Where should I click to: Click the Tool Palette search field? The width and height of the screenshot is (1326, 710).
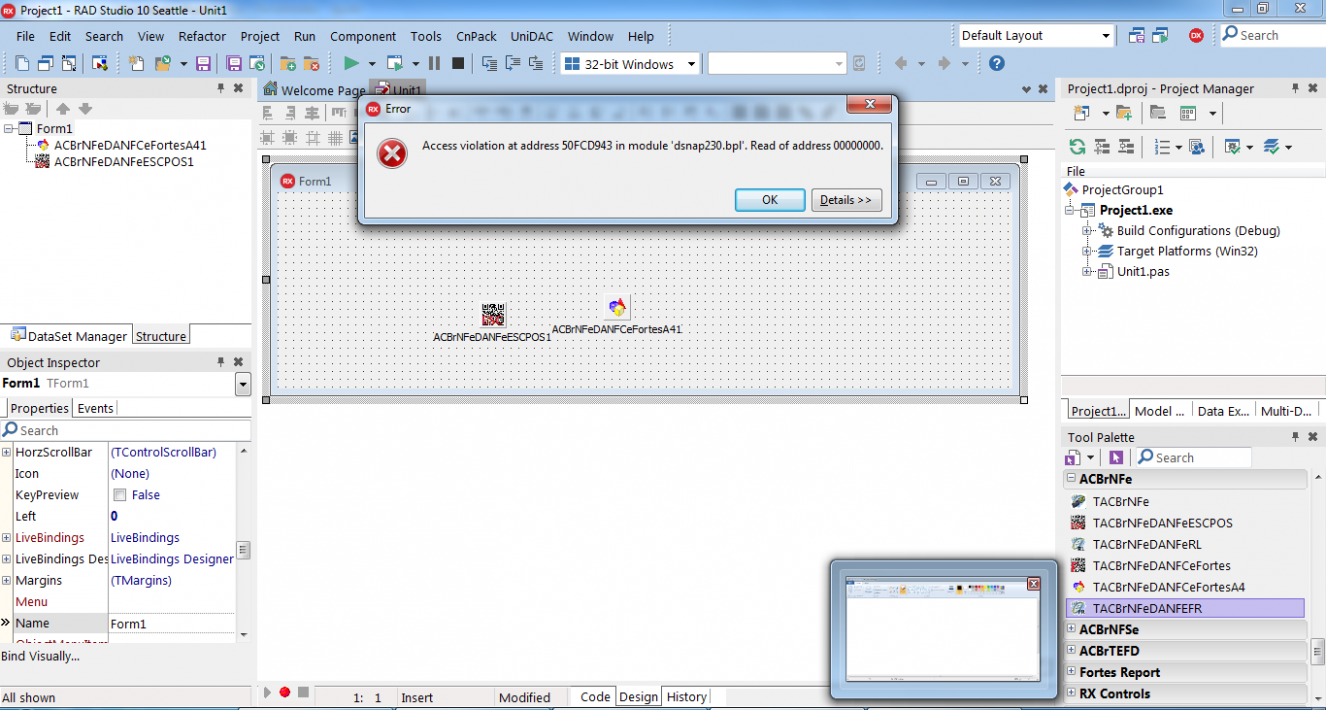click(x=1193, y=457)
